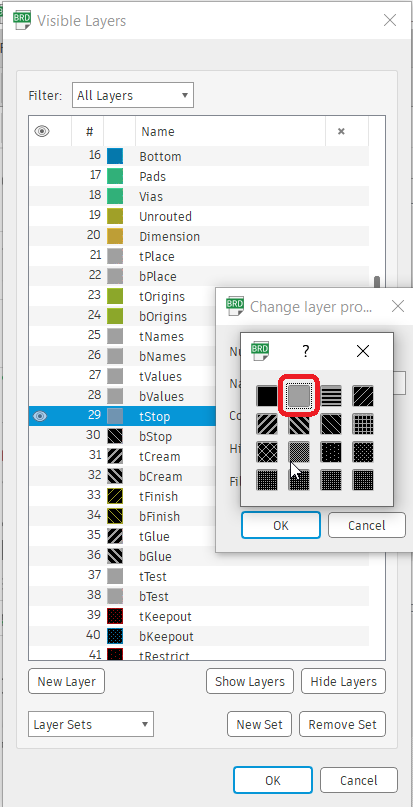
Task: Pick the grid crosshatch fill pattern
Action: [x=363, y=424]
